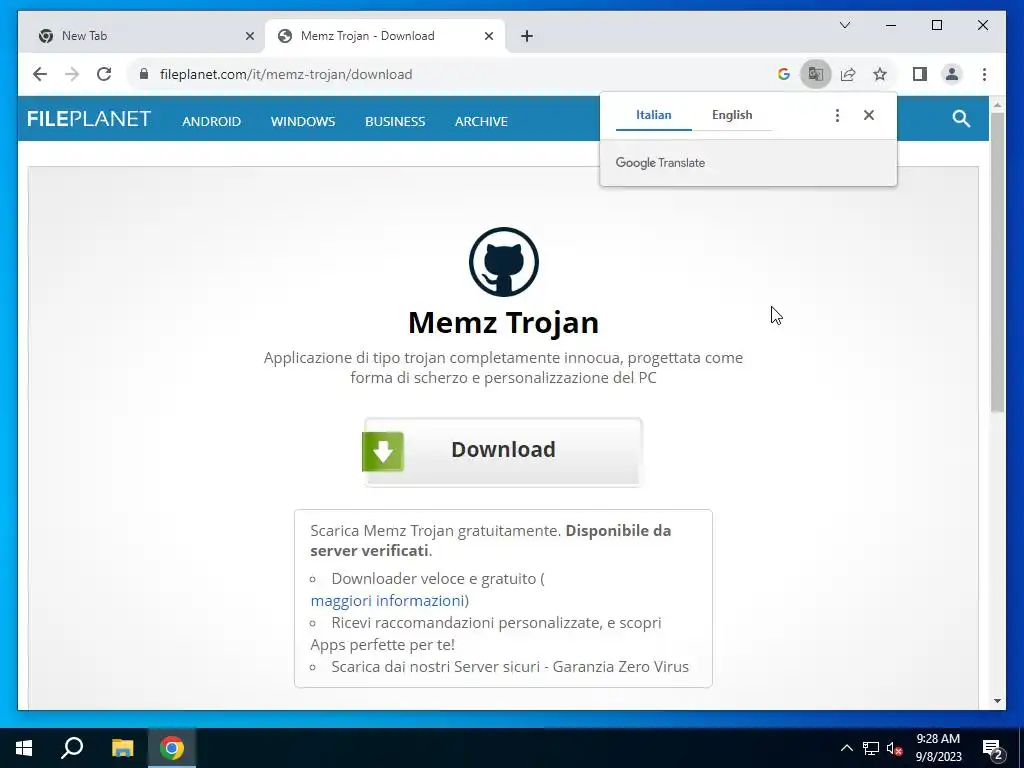The width and height of the screenshot is (1024, 768).
Task: Close the Google Translate popup
Action: (x=869, y=116)
